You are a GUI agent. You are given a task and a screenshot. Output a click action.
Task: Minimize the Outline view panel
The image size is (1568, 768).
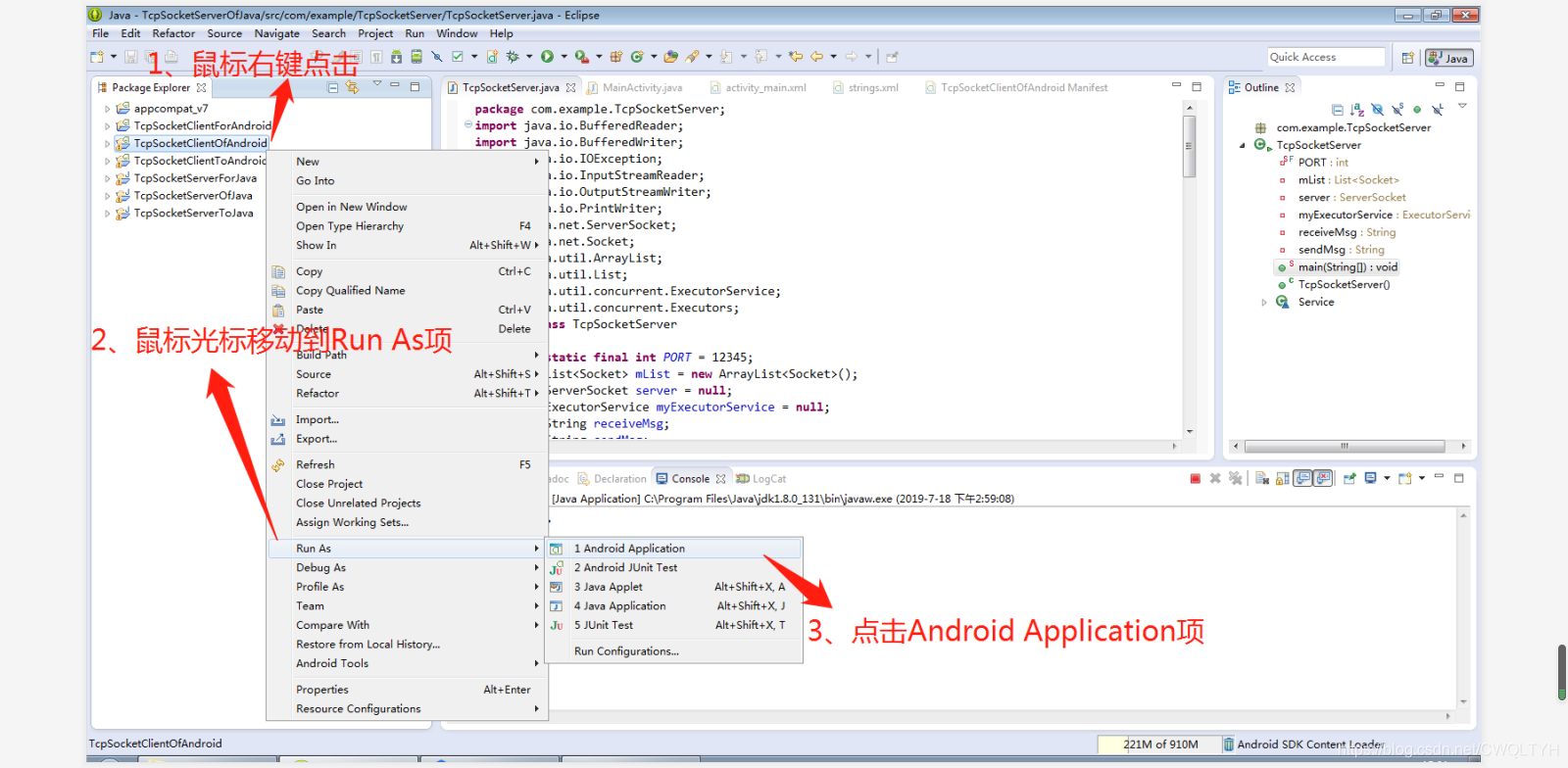click(x=1440, y=85)
